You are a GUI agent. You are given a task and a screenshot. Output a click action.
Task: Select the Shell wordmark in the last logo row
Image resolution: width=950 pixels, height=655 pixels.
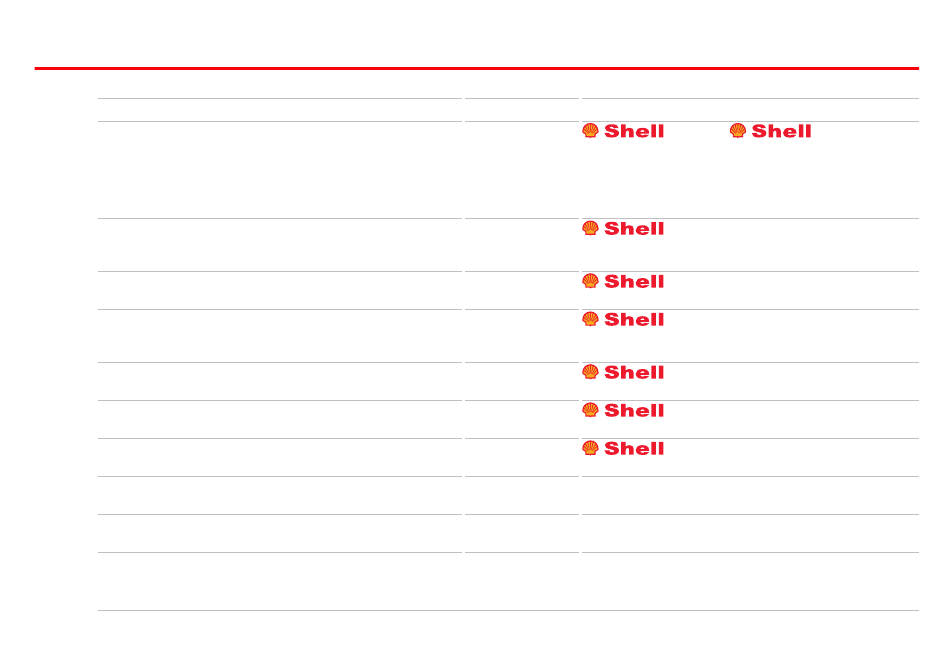click(x=634, y=449)
